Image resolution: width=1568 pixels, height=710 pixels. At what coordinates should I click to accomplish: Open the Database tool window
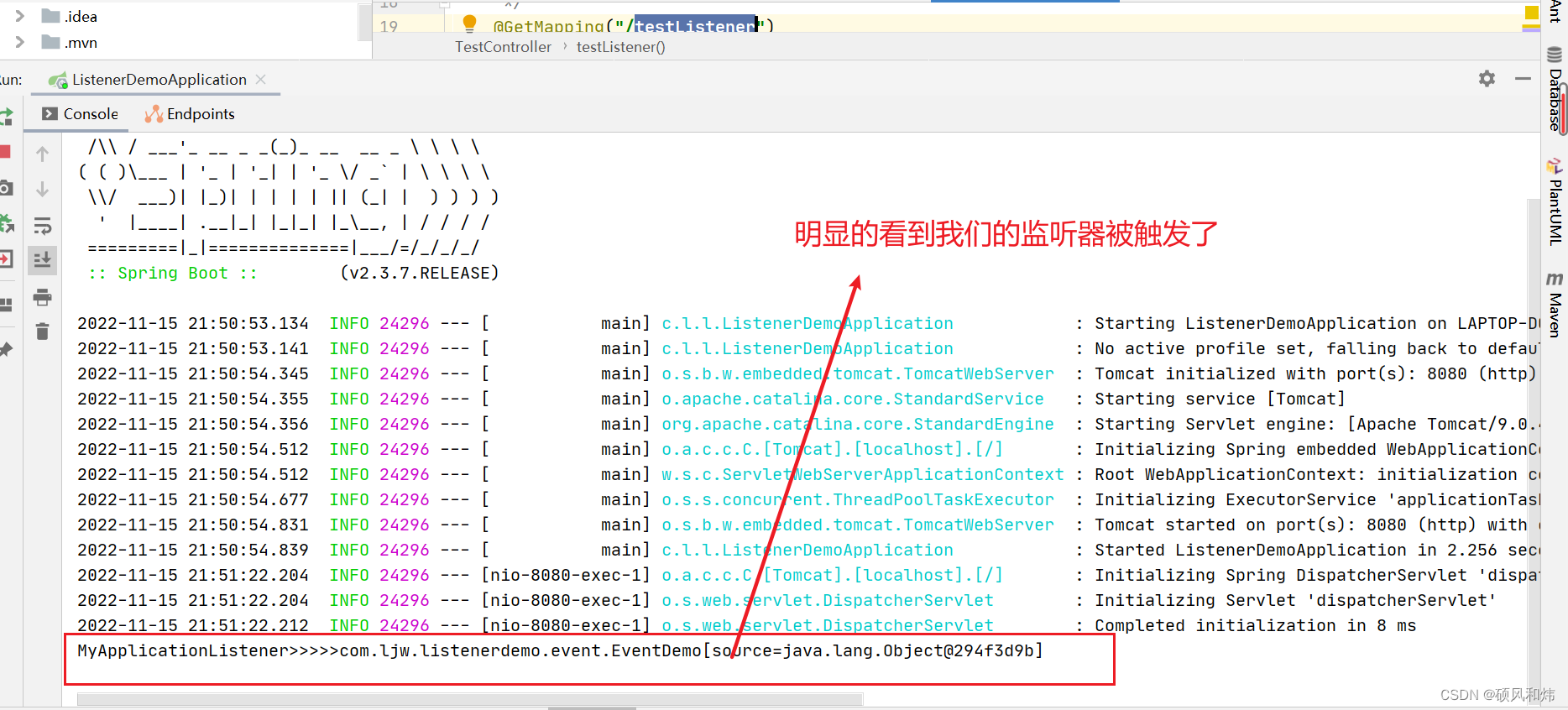coord(1555,90)
